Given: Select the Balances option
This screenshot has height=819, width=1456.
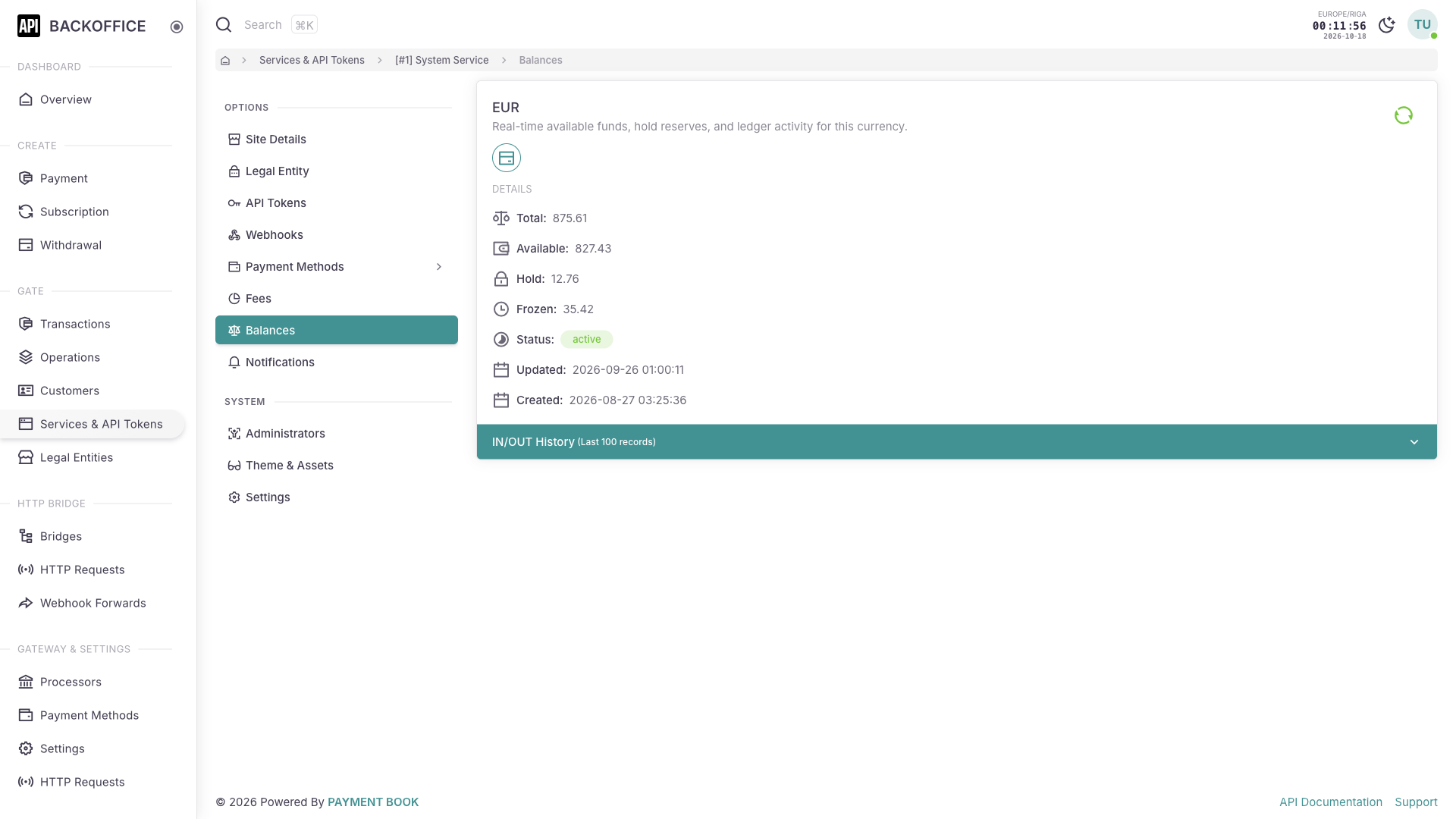Looking at the screenshot, I should (x=337, y=330).
